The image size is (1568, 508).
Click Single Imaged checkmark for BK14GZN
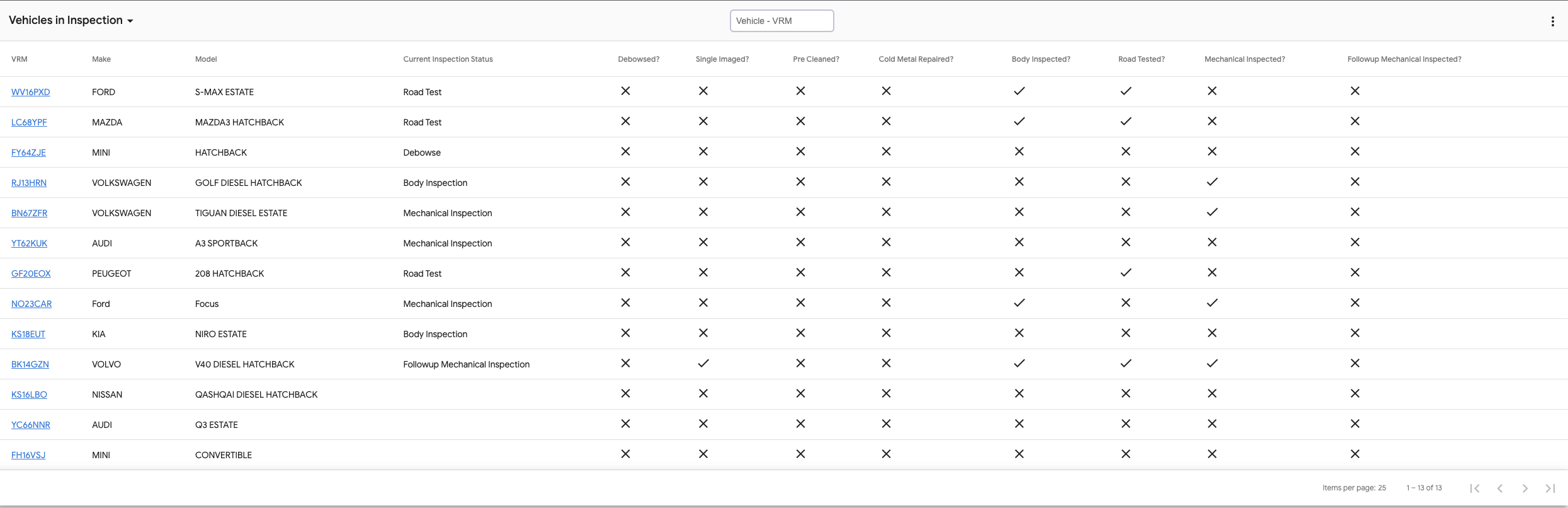tap(703, 364)
